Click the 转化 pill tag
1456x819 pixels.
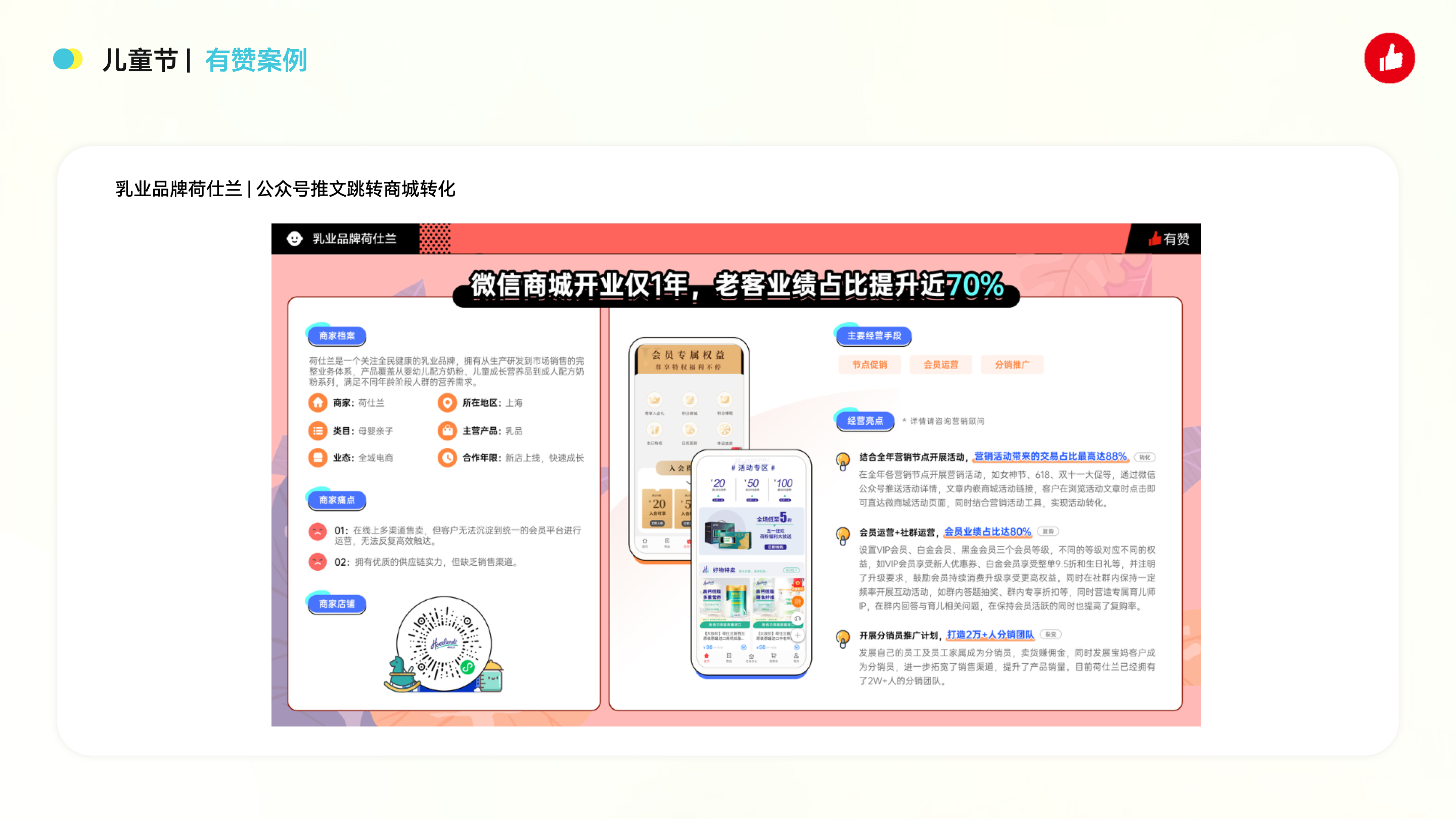click(1145, 457)
